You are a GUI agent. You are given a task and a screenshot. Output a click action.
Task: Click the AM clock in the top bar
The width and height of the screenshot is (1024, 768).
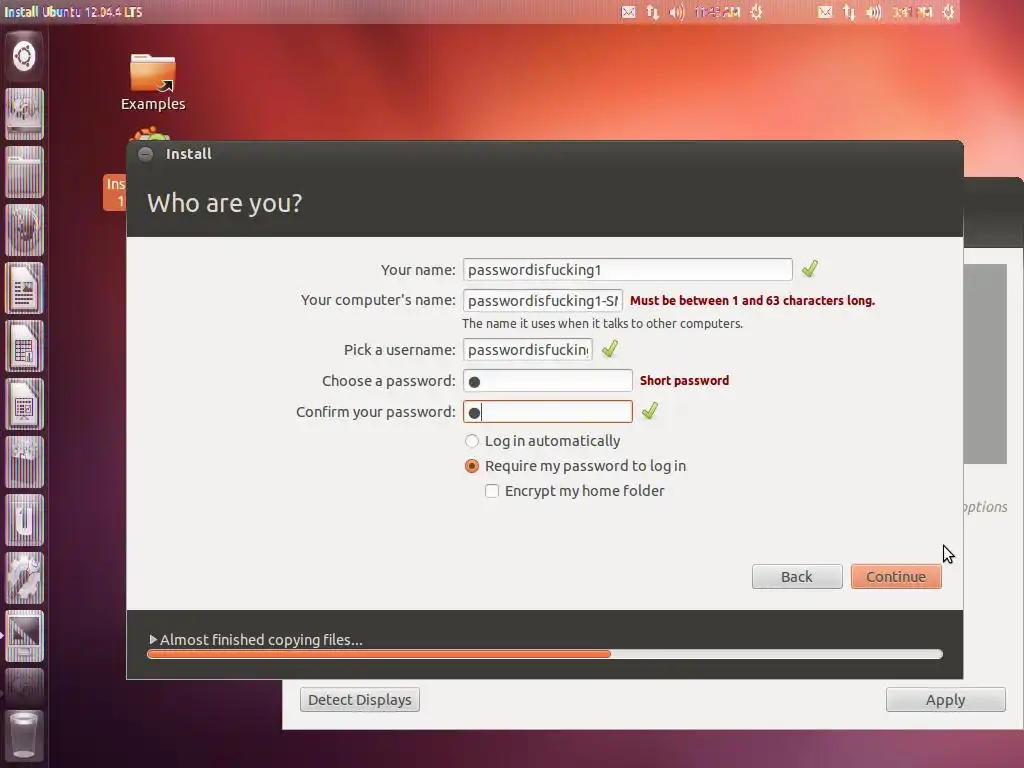[716, 12]
